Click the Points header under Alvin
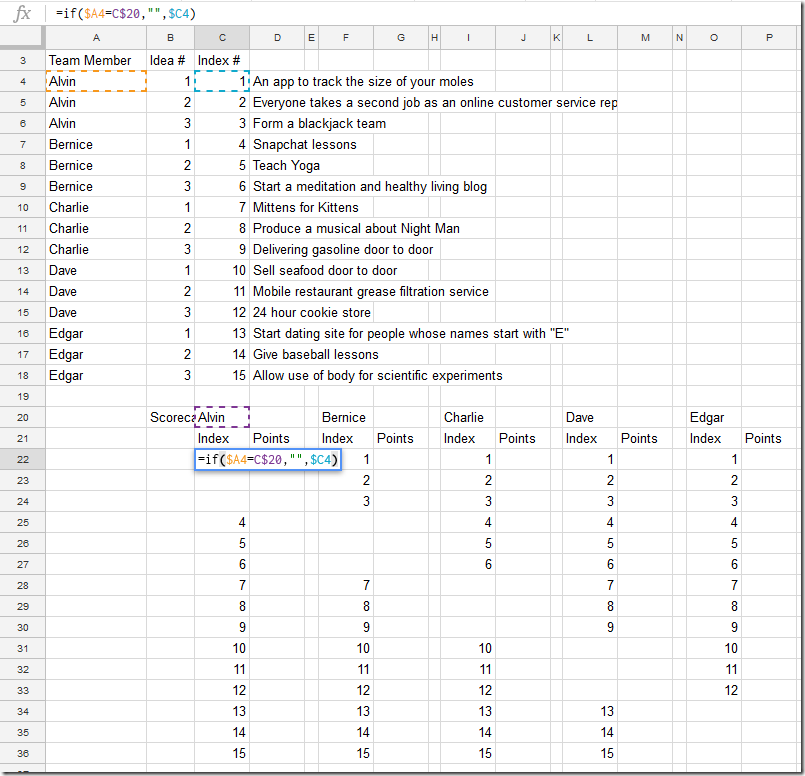The width and height of the screenshot is (805, 776). (277, 439)
